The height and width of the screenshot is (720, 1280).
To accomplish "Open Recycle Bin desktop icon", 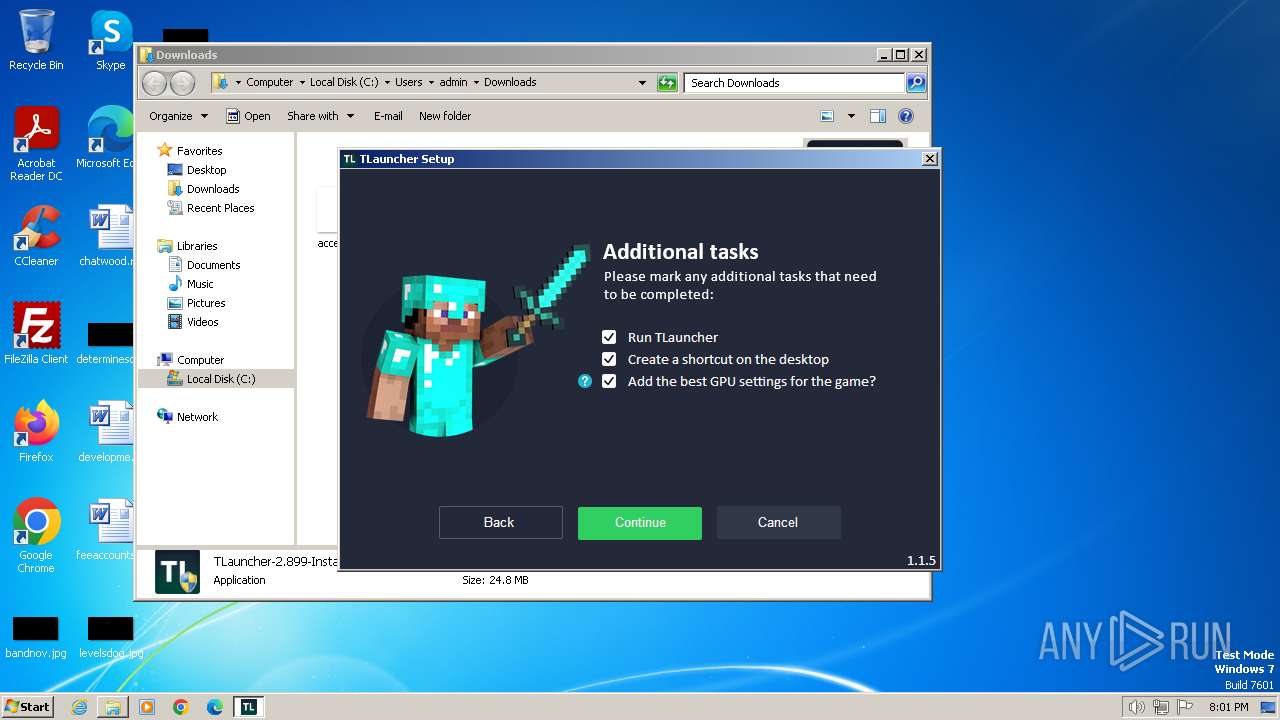I will (36, 40).
